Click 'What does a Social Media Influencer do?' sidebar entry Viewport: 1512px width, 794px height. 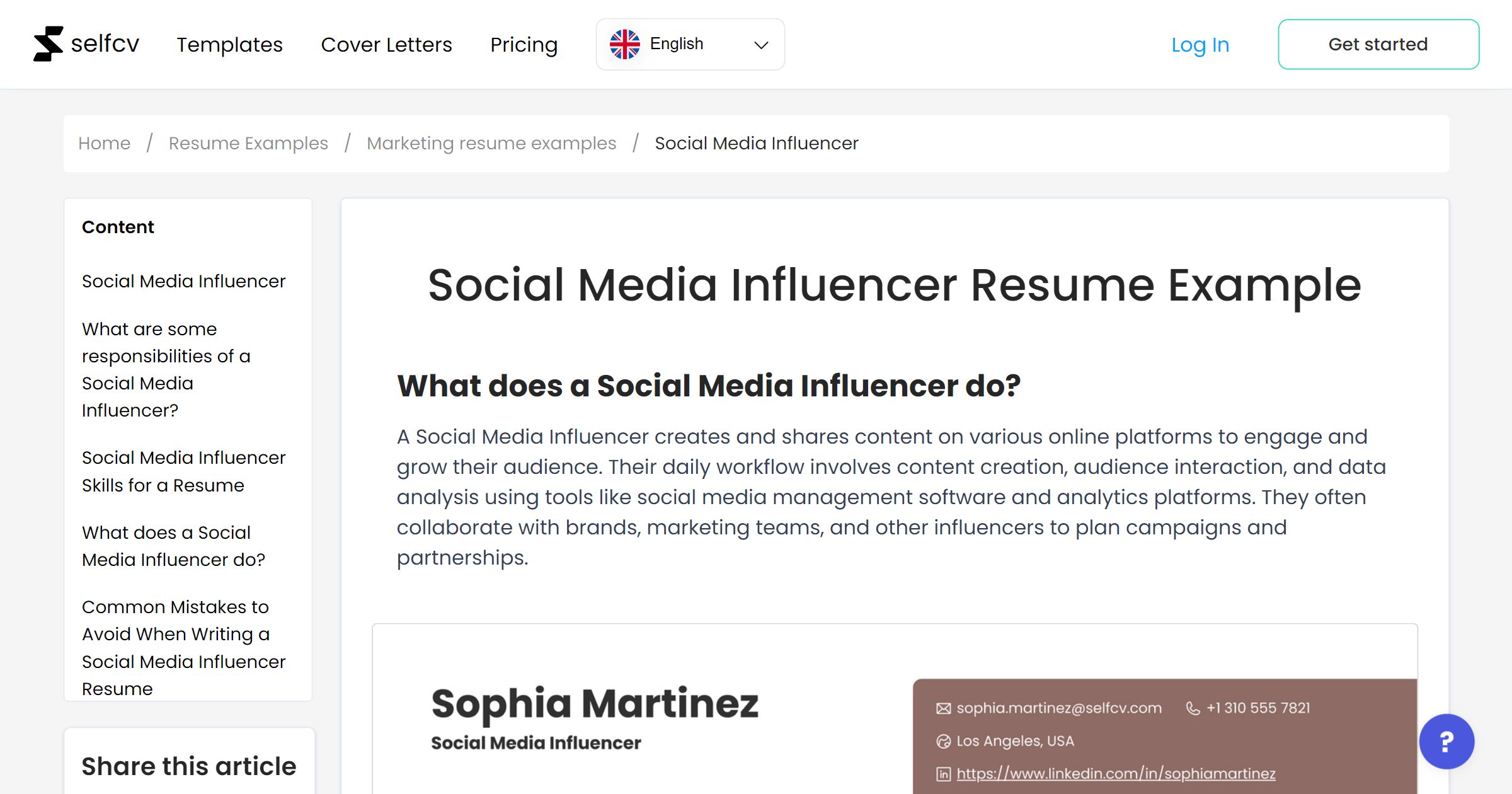click(x=174, y=546)
